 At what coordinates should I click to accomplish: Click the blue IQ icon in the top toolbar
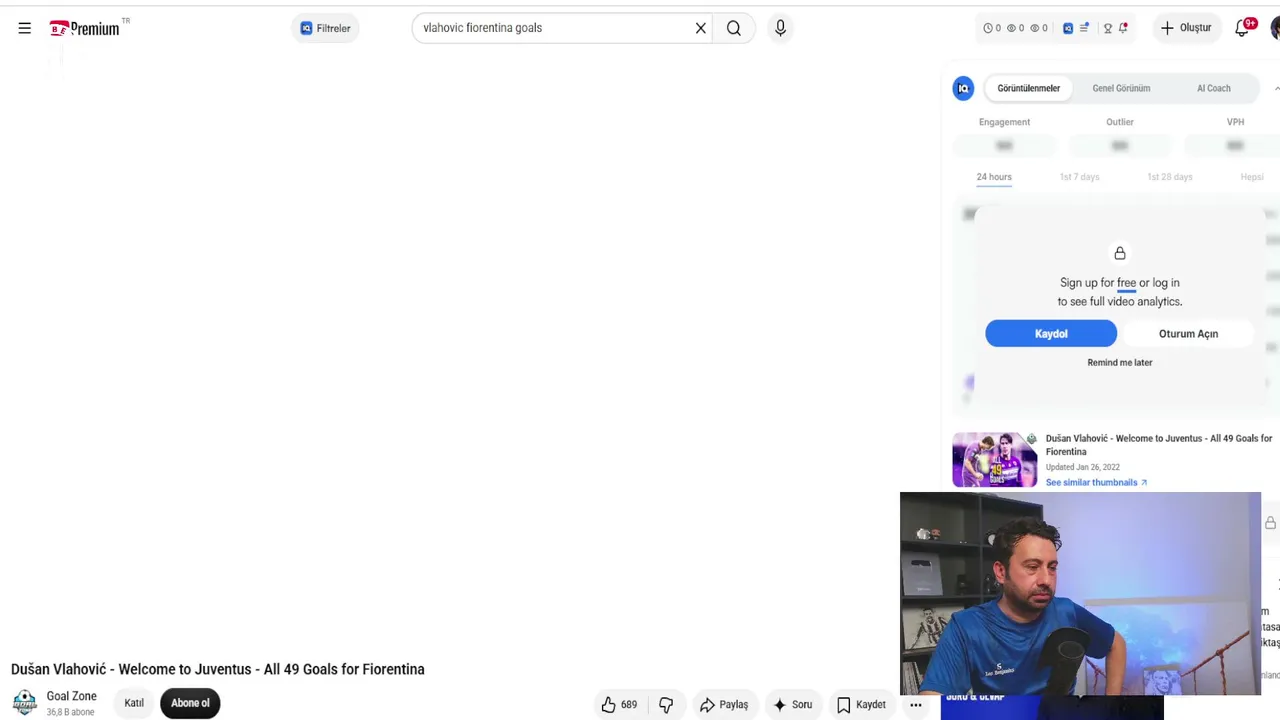(1068, 28)
